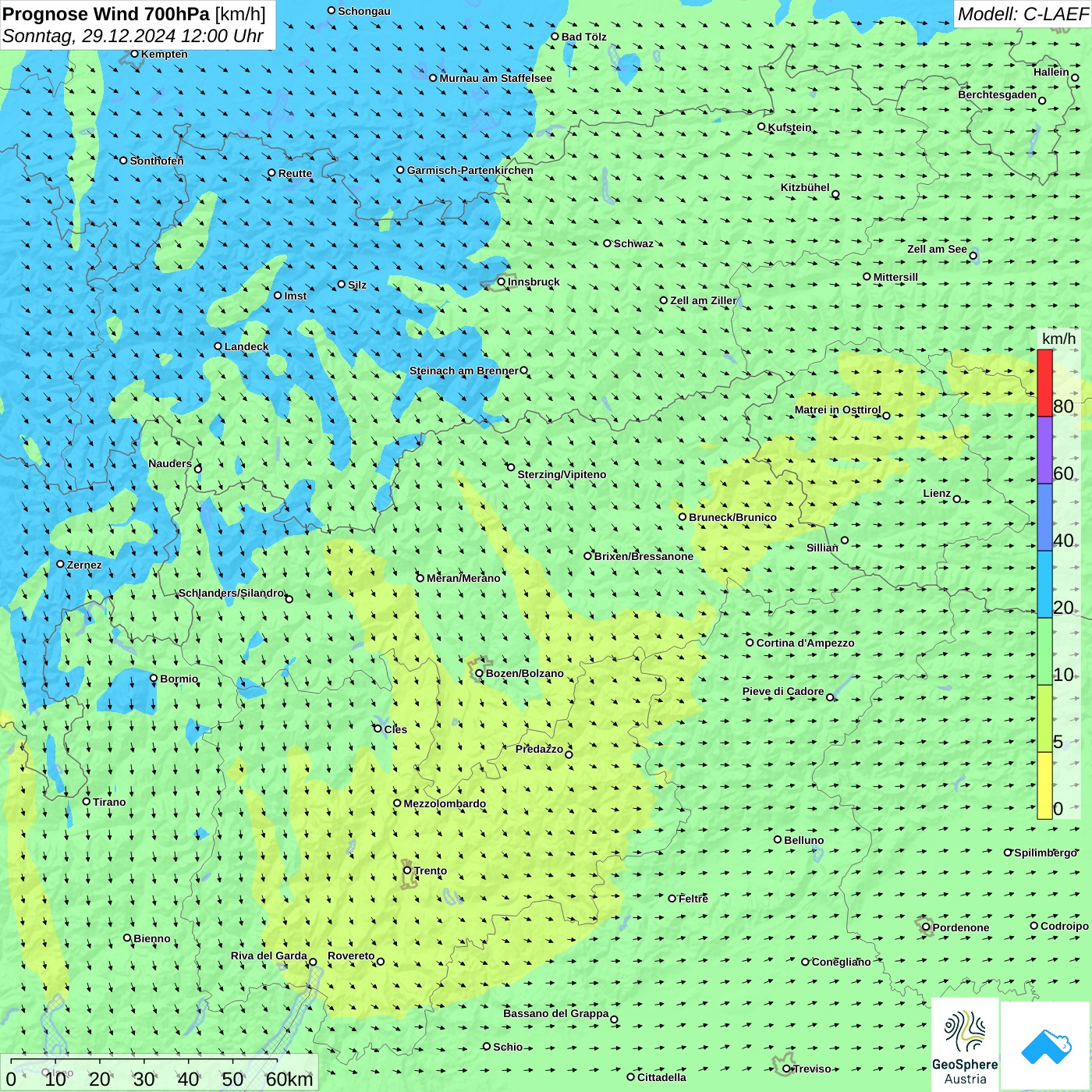Click the Pordenone label
This screenshot has height=1092, width=1092.
(x=961, y=927)
